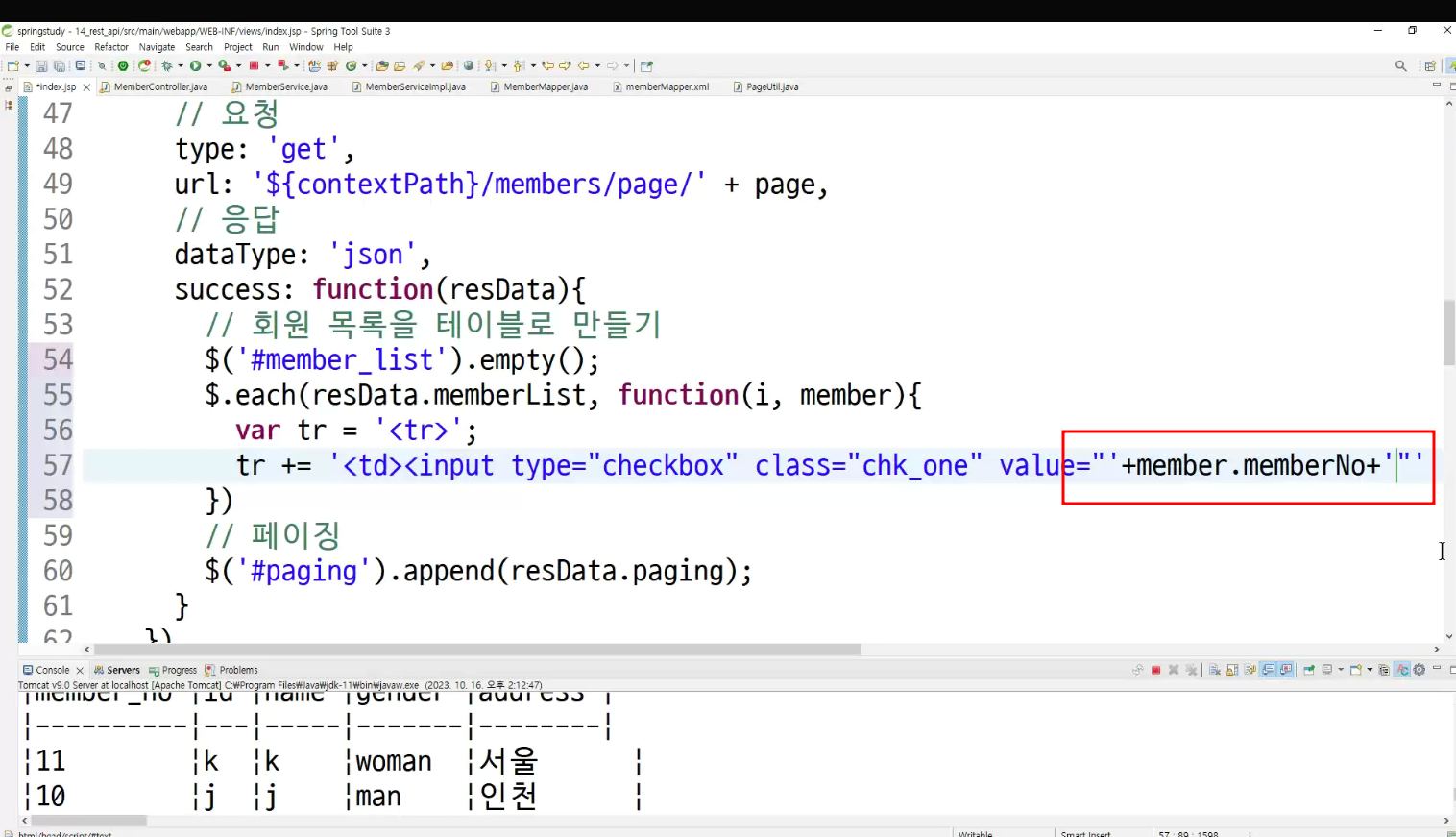Click line number 54 in the gutter
The height and width of the screenshot is (837, 1456).
58,359
